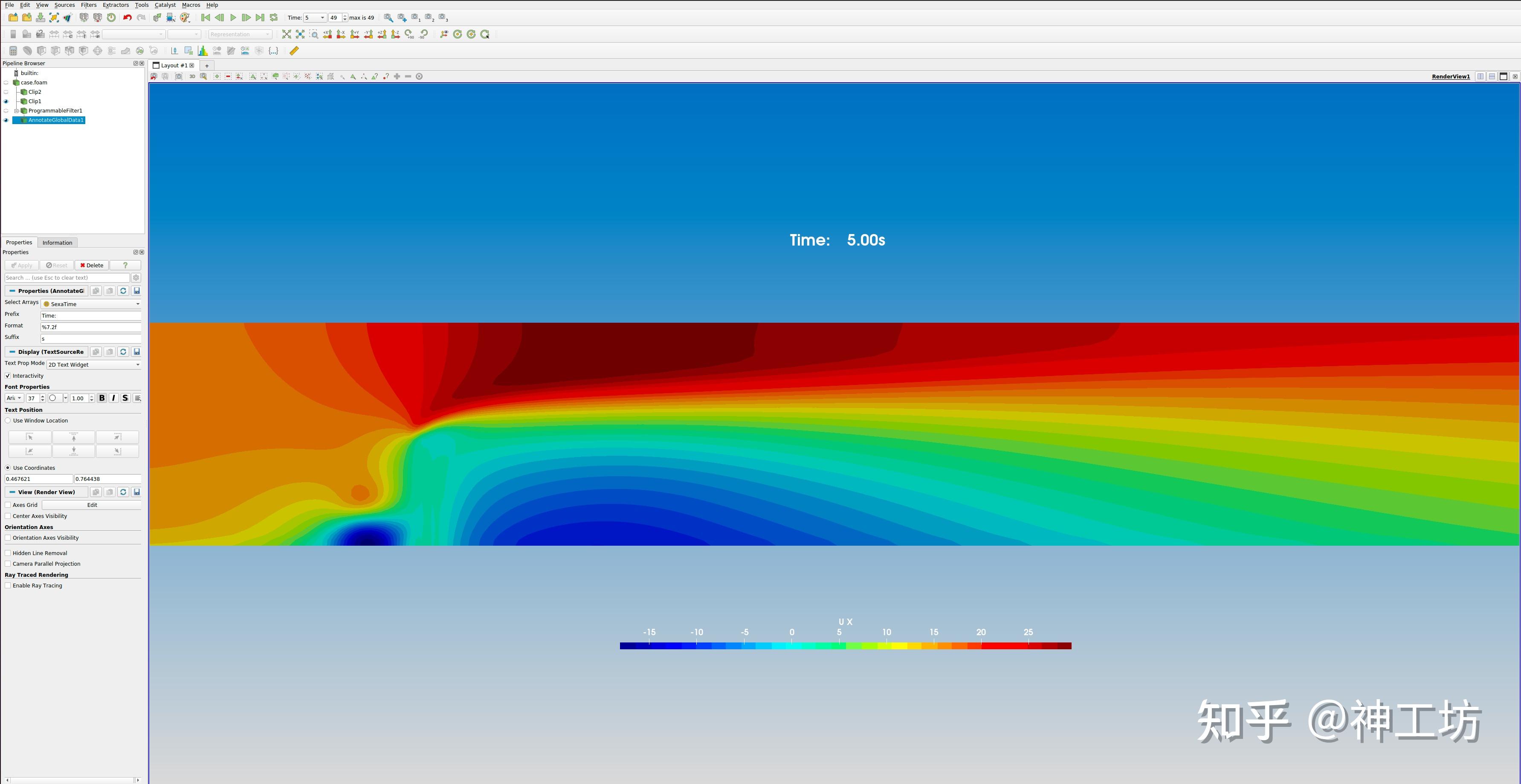
Task: Enable Ray Tracing
Action: [8, 585]
